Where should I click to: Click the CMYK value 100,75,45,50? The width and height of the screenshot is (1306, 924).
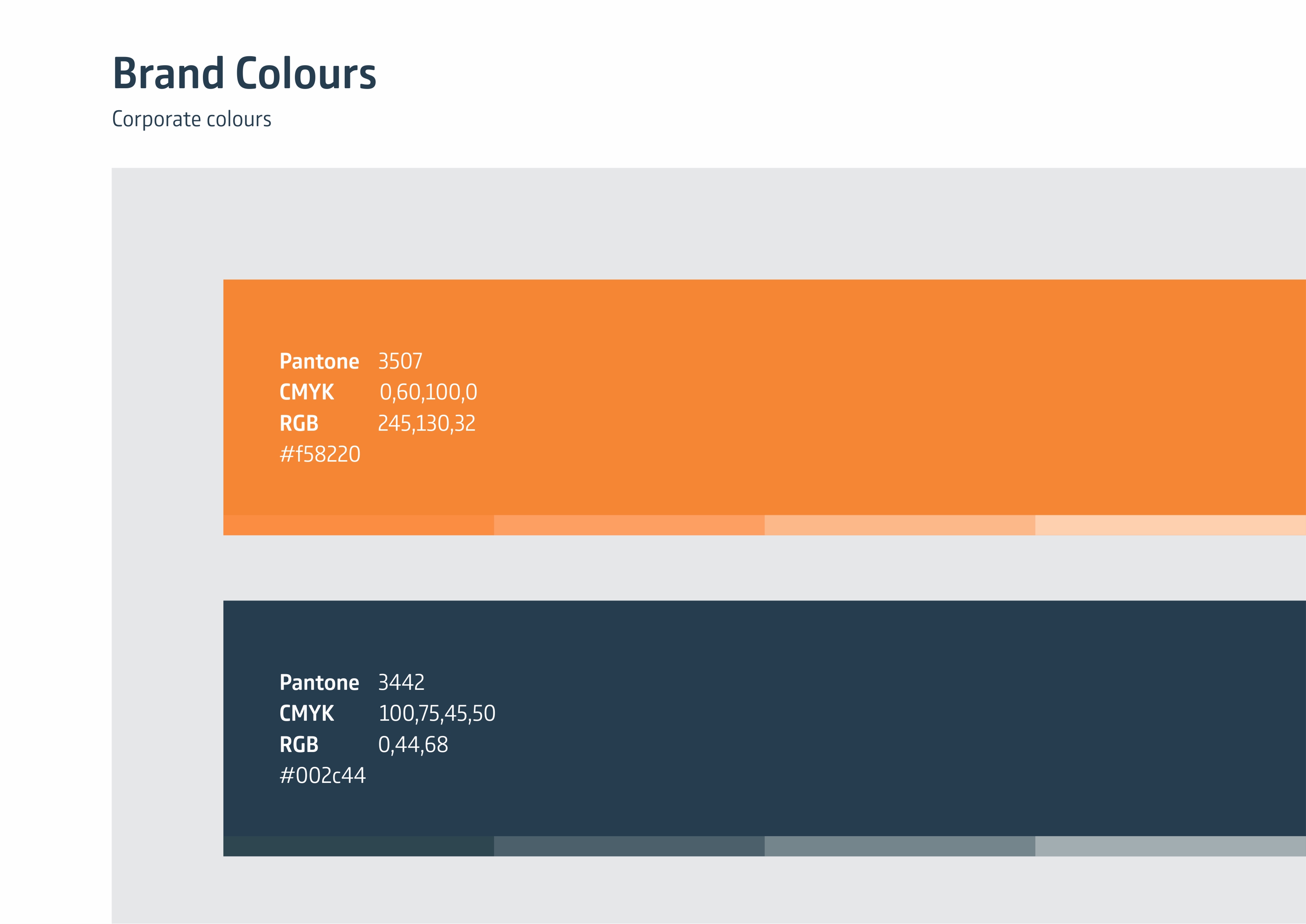pyautogui.click(x=437, y=714)
